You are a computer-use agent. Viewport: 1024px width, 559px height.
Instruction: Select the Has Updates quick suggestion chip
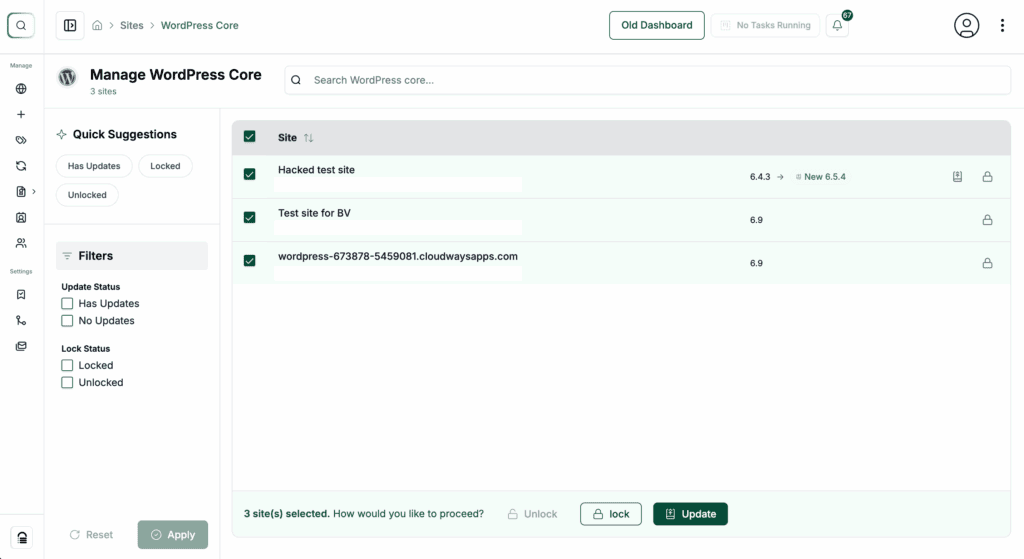pyautogui.click(x=94, y=166)
